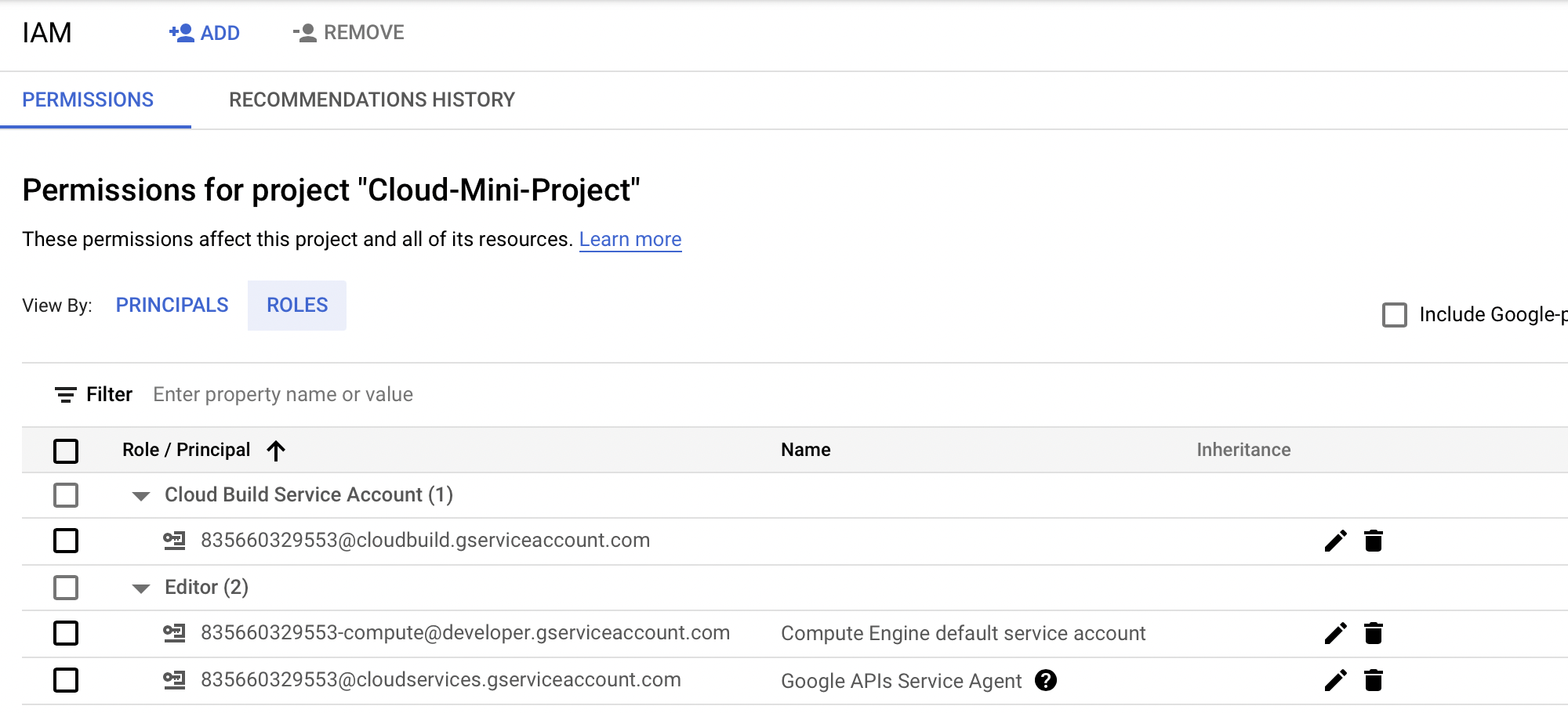Screen dimensions: 1568x713
Task: Edit the Google APIs Service Agent principal
Action: (1336, 680)
